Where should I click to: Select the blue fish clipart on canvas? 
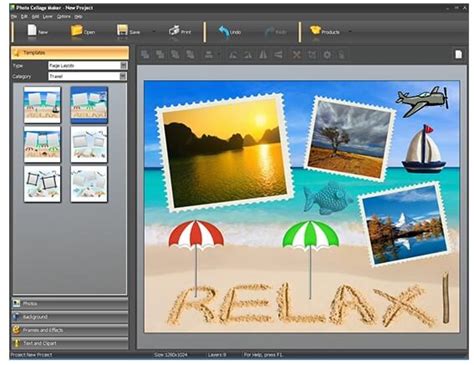point(327,198)
